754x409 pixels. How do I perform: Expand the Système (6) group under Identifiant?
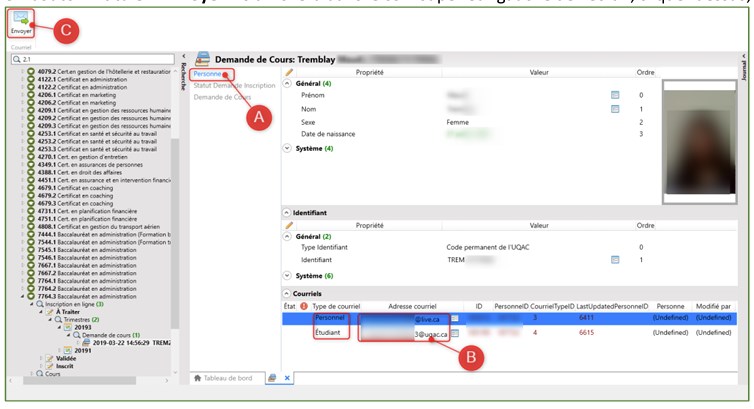pos(289,275)
